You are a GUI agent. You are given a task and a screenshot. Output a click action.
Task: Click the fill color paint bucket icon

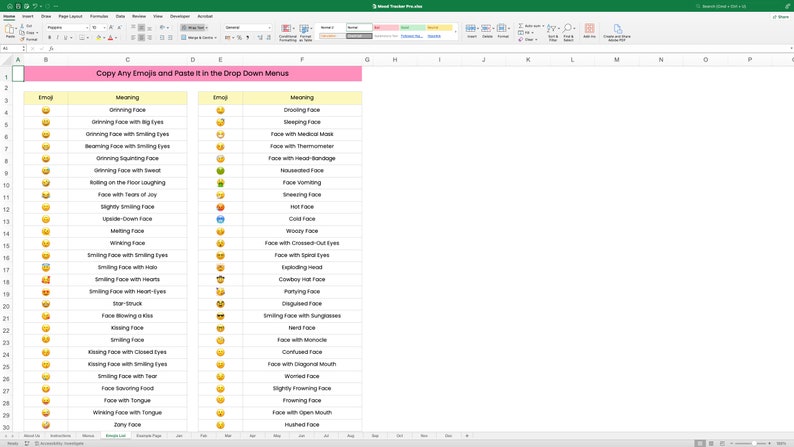point(99,37)
